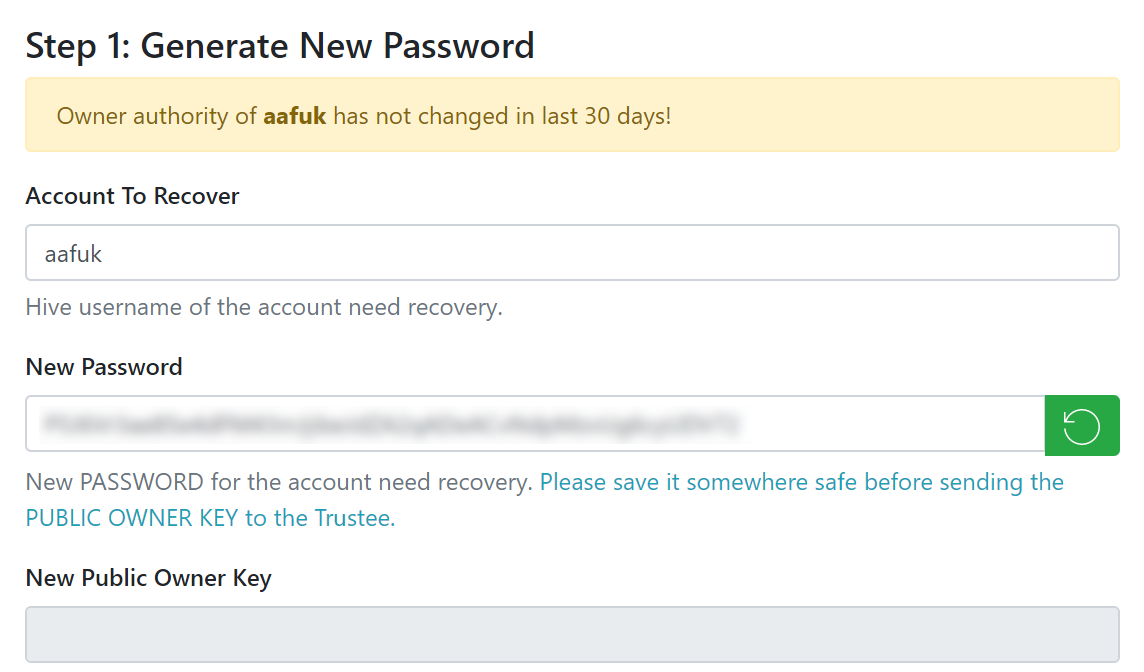1144x672 pixels.
Task: Click the 'Owner authority of' alert text
Action: [x=157, y=116]
